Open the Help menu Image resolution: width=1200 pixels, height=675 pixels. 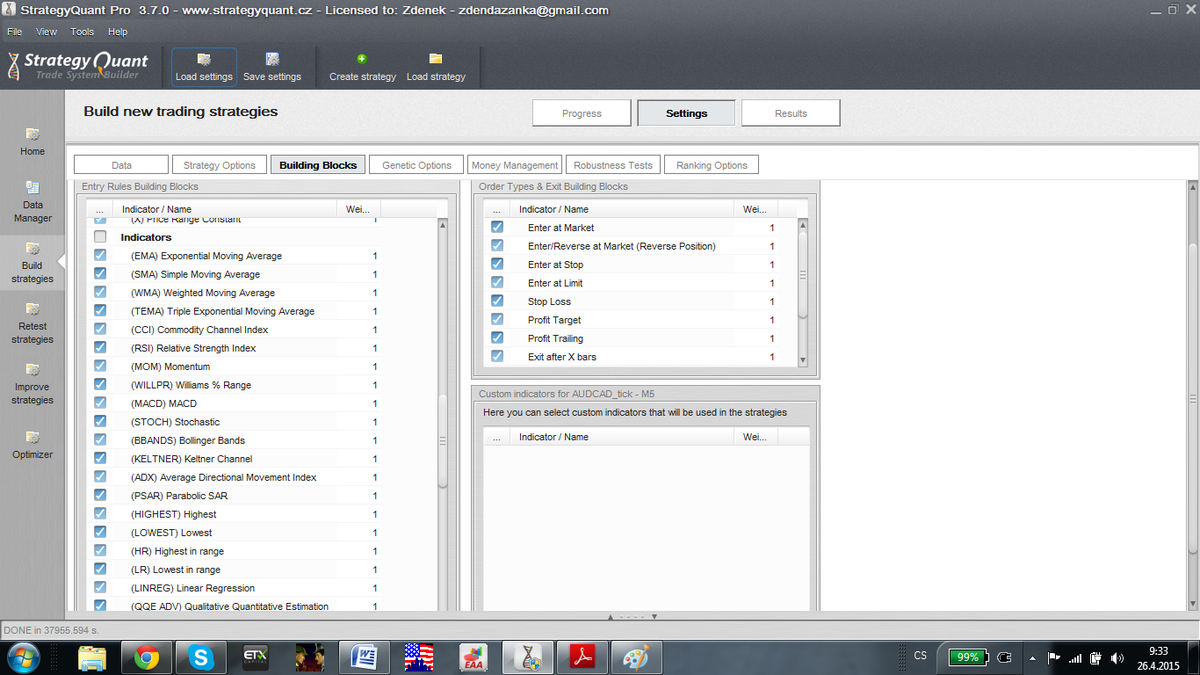[x=118, y=32]
